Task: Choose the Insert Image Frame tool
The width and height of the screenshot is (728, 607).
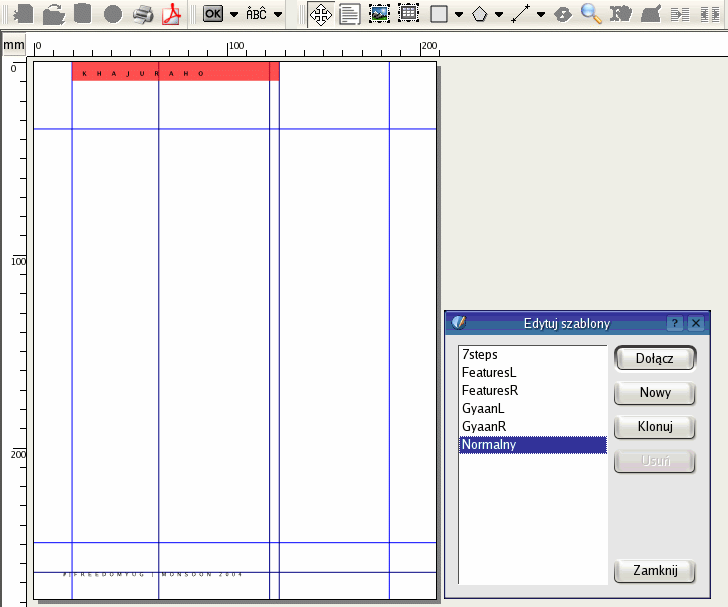Action: [x=379, y=14]
